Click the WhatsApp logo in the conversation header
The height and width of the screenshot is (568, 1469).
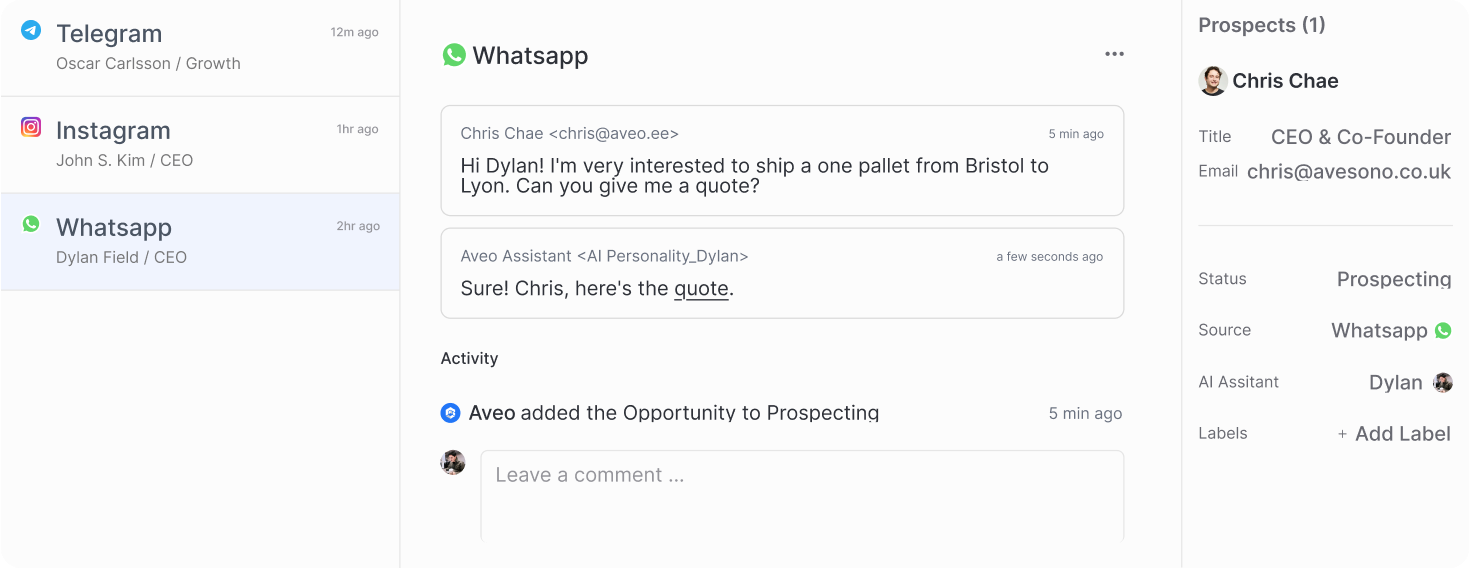[x=454, y=55]
